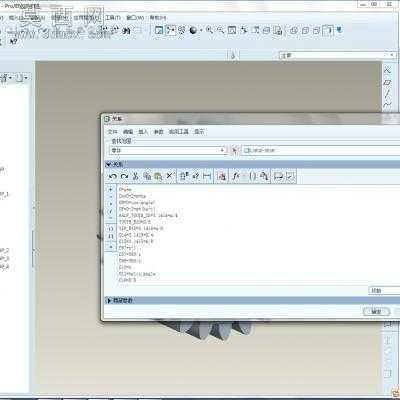This screenshot has width=400, height=400.
Task: Open 实用工具 menu in Relations dialog
Action: [179, 132]
